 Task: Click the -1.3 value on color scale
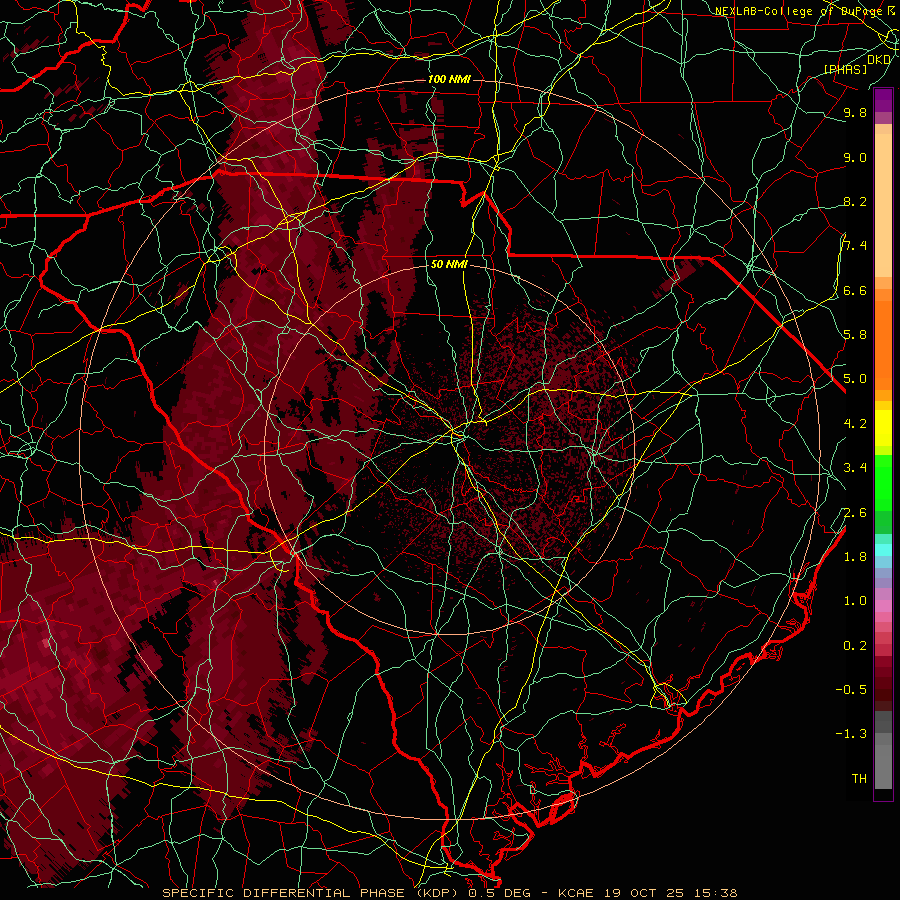click(x=851, y=734)
